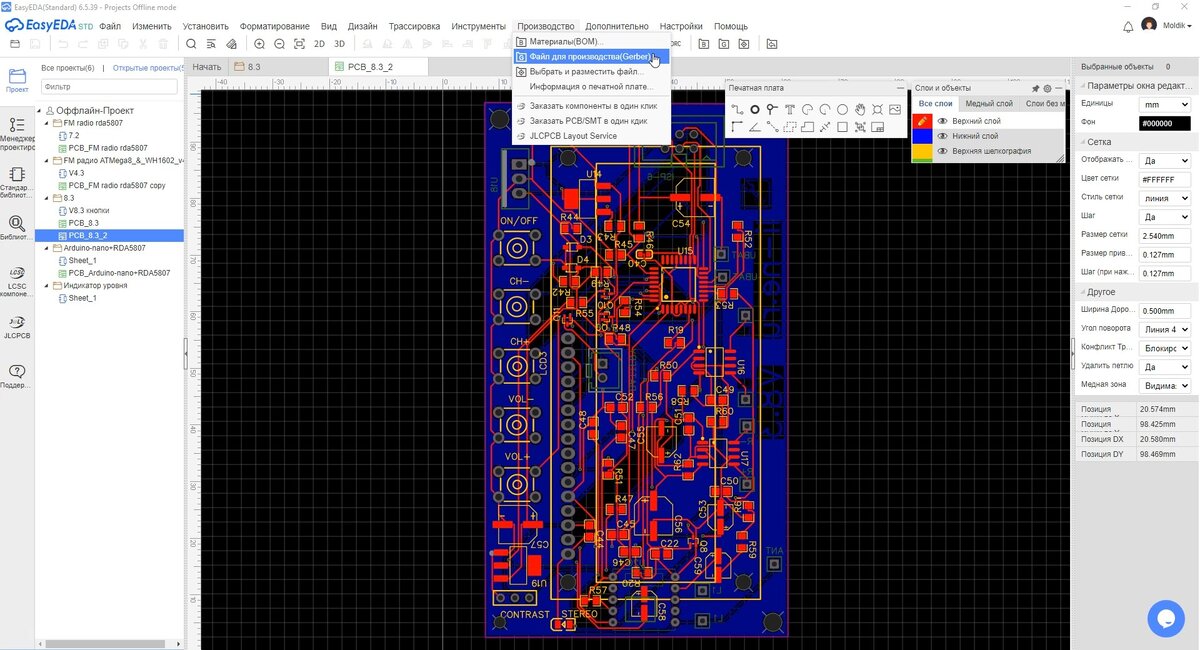Switch to 3D view
Screen dimensions: 1200x650
[x=339, y=44]
